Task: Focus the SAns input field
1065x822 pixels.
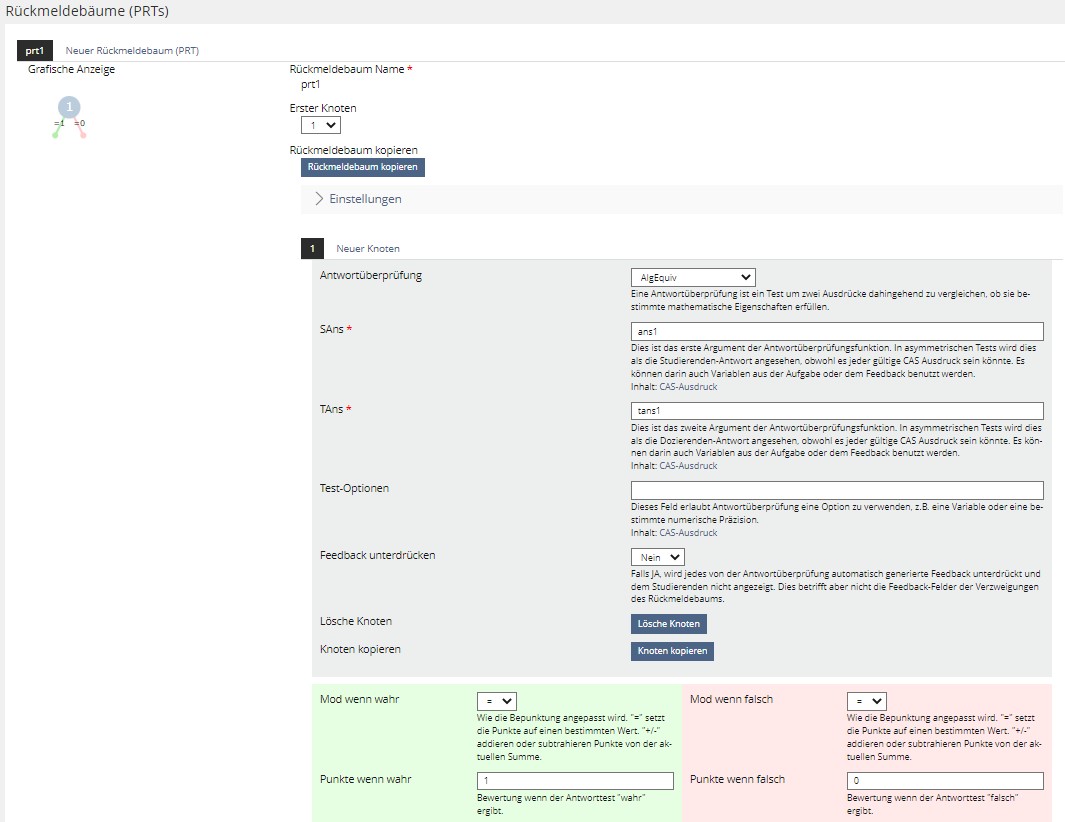Action: click(837, 331)
